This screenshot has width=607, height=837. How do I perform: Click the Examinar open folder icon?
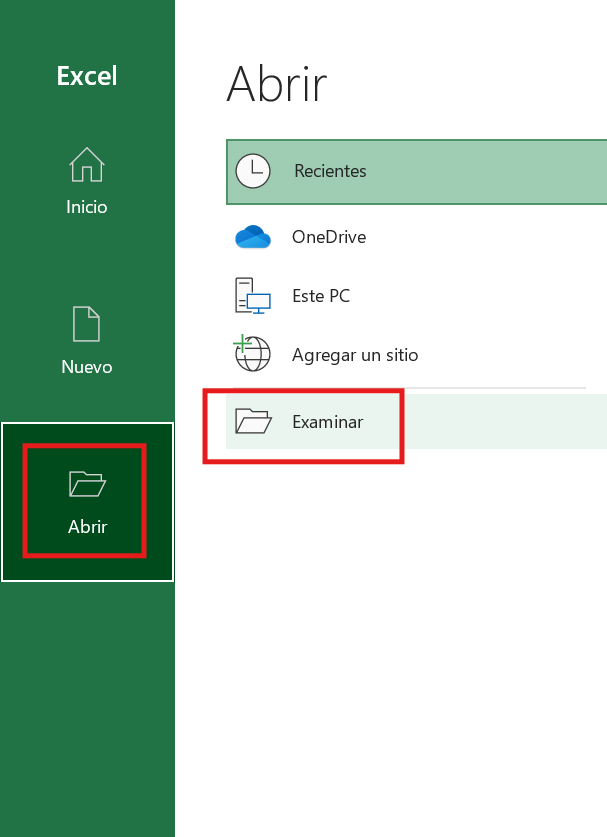tap(253, 421)
